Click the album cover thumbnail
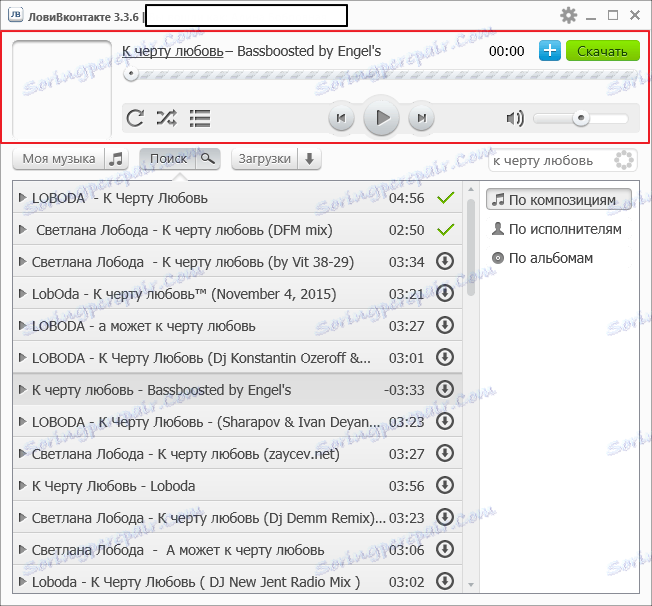This screenshot has width=652, height=606. pyautogui.click(x=62, y=89)
